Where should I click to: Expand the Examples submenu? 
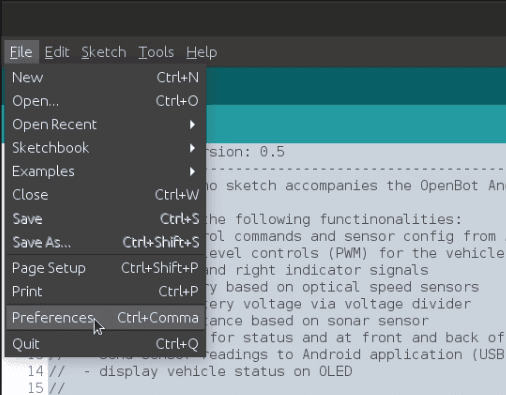coord(105,171)
